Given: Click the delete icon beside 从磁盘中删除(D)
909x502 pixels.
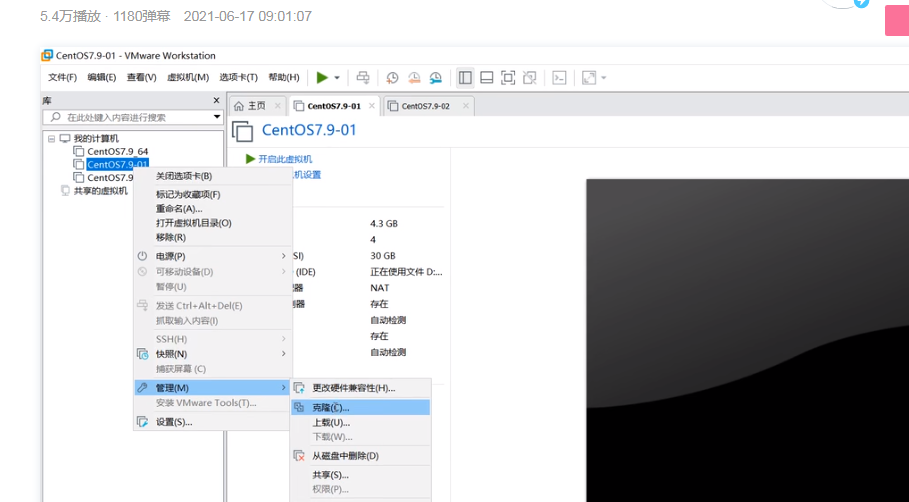Looking at the screenshot, I should pyautogui.click(x=299, y=456).
